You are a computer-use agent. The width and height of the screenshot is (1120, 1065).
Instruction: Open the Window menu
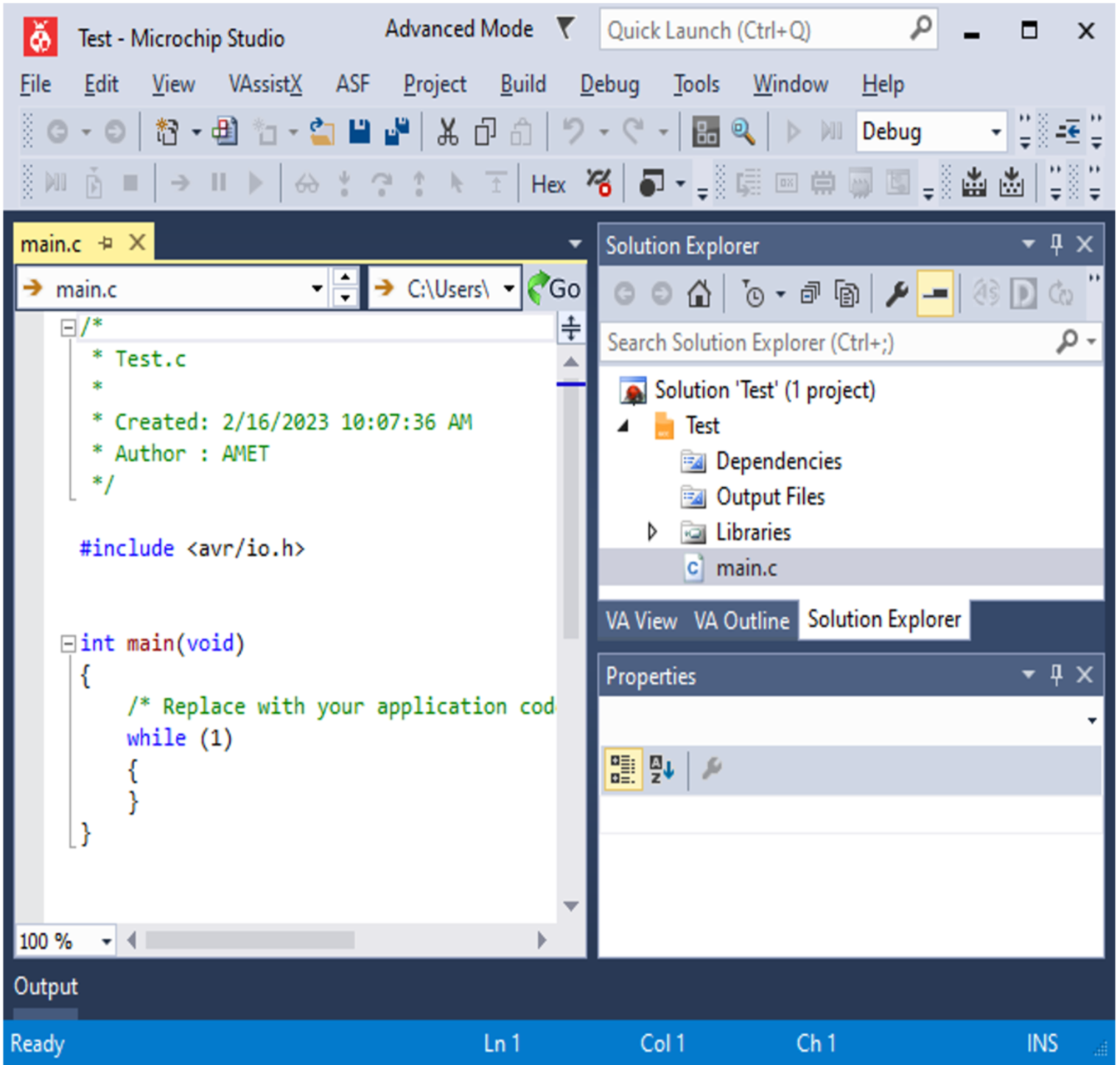(790, 84)
